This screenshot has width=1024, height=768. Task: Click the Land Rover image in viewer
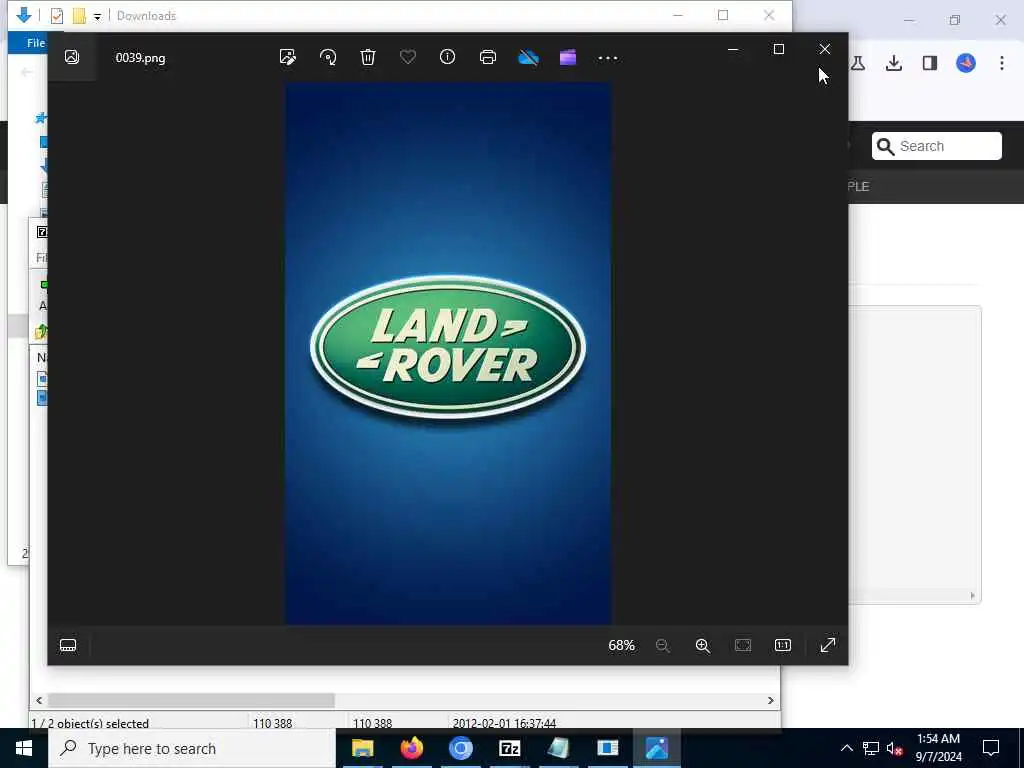448,353
